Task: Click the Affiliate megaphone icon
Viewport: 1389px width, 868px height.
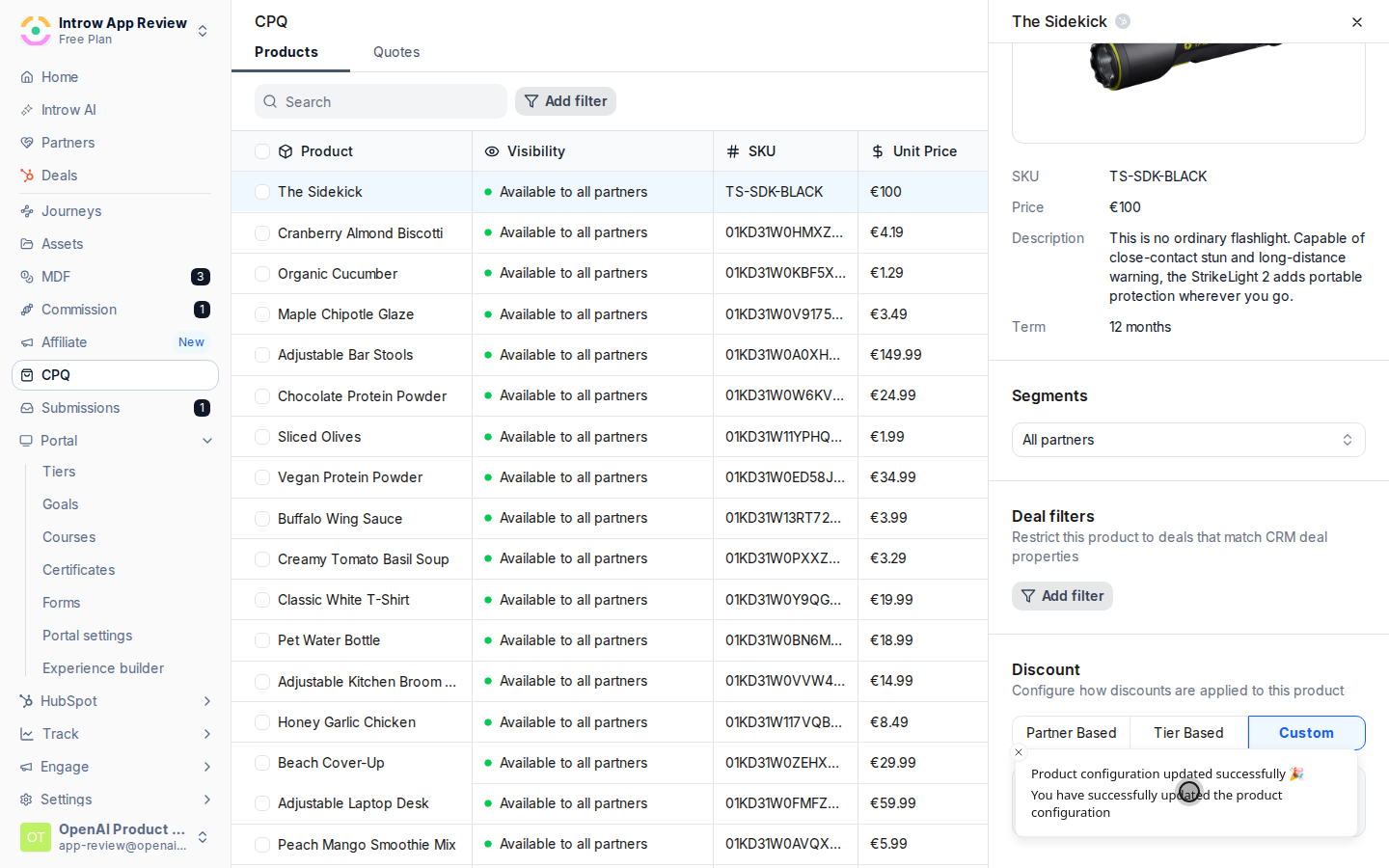Action: point(27,342)
